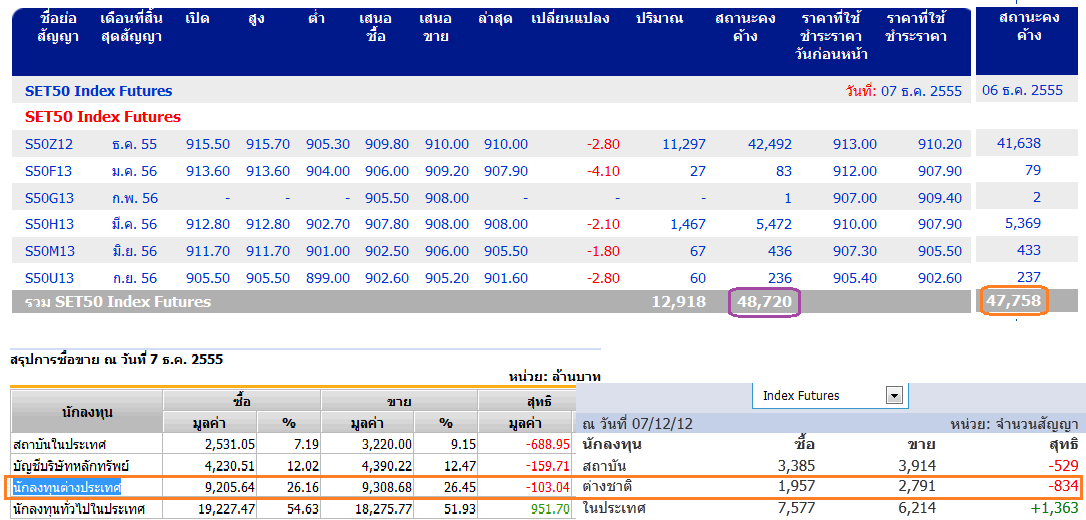The image size is (1086, 520).
Task: Select the S50H13 volume 1,467
Action: click(688, 224)
